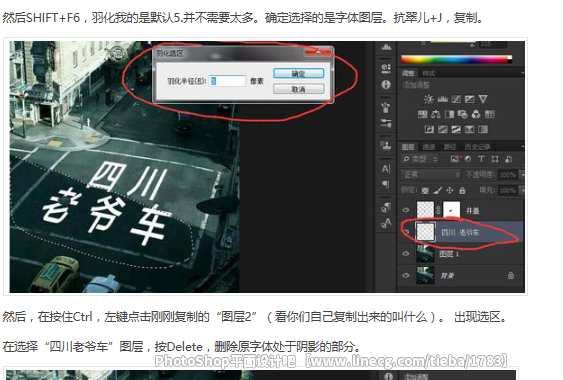
Task: Add an Invert adjustment layer
Action: point(429,129)
